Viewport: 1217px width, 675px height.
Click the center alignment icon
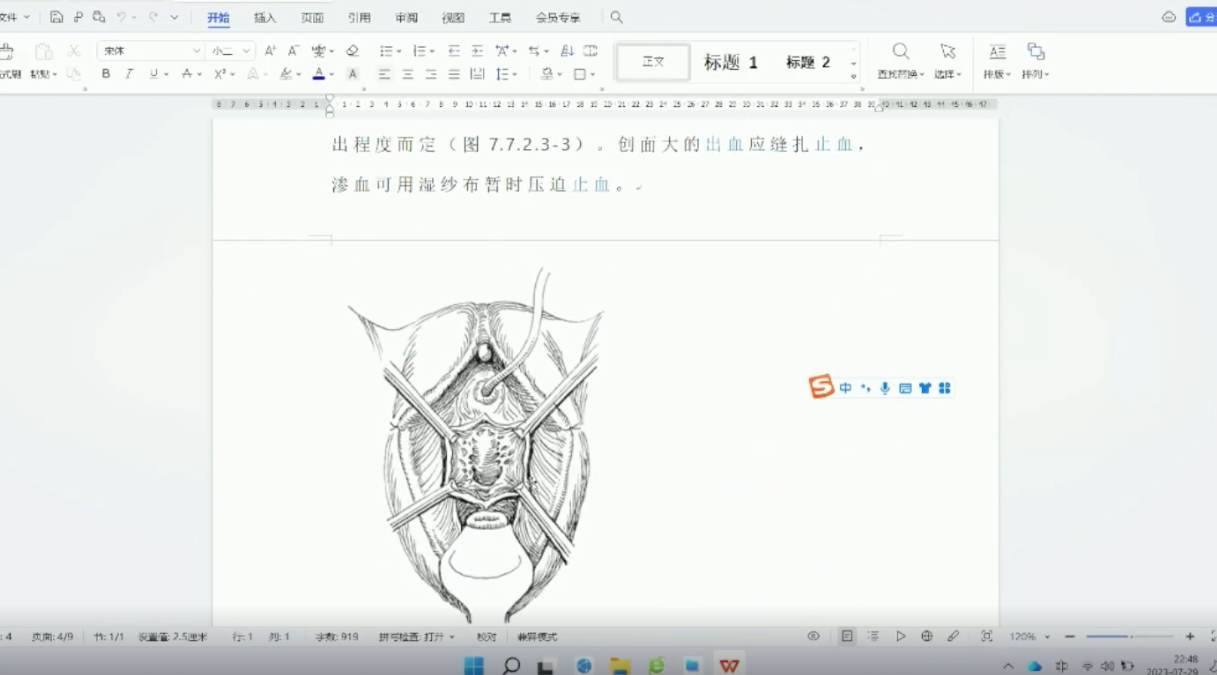click(x=408, y=74)
